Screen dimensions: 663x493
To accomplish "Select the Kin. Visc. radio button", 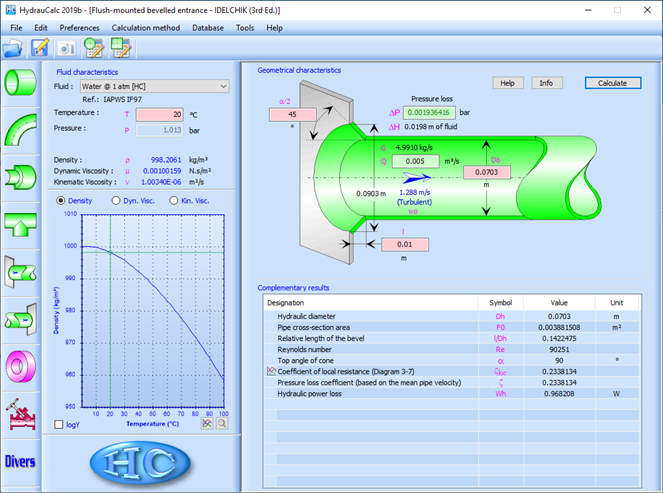I will tap(174, 200).
